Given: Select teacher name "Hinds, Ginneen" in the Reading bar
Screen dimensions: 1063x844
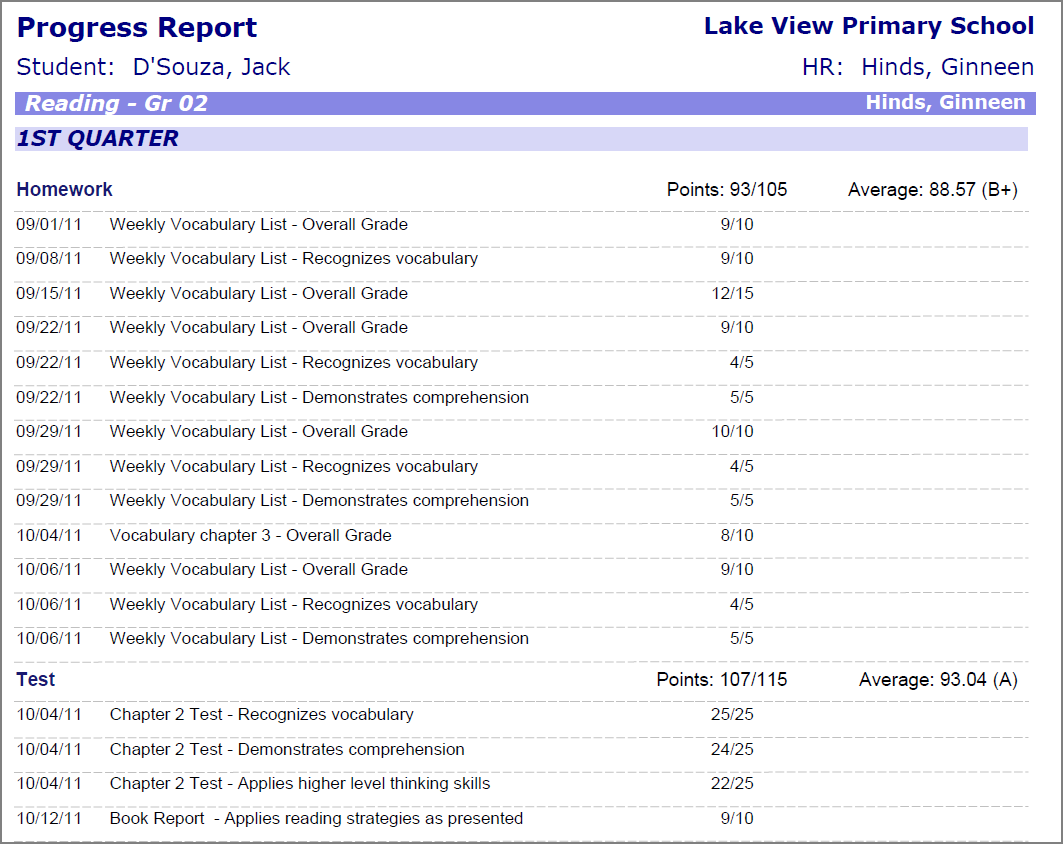Looking at the screenshot, I should tap(946, 102).
